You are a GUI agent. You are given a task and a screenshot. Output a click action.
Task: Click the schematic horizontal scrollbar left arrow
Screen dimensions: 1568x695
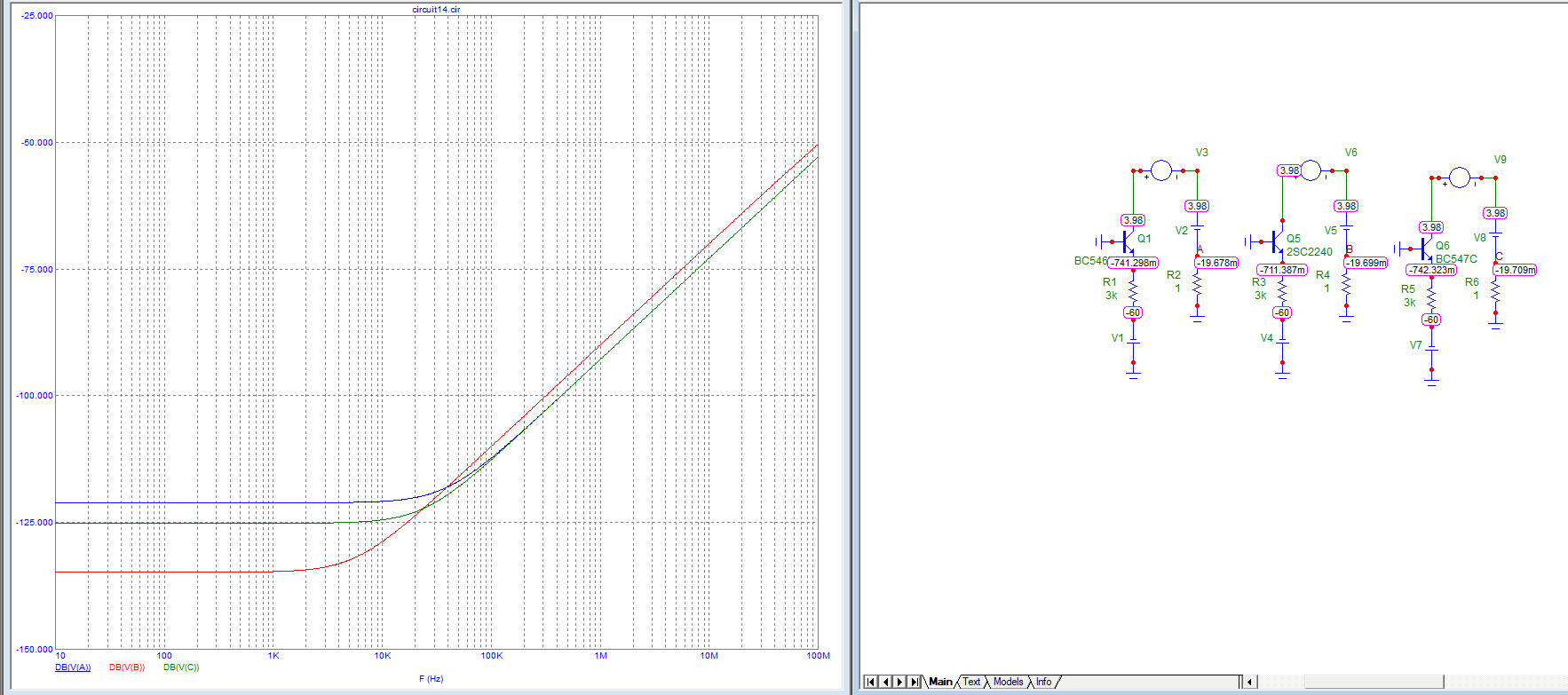[x=1250, y=682]
